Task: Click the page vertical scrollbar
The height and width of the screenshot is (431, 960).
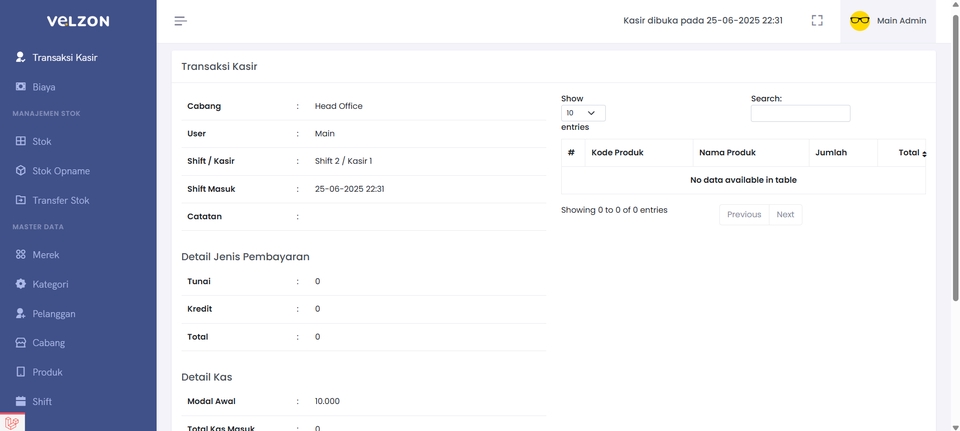Action: [956, 156]
